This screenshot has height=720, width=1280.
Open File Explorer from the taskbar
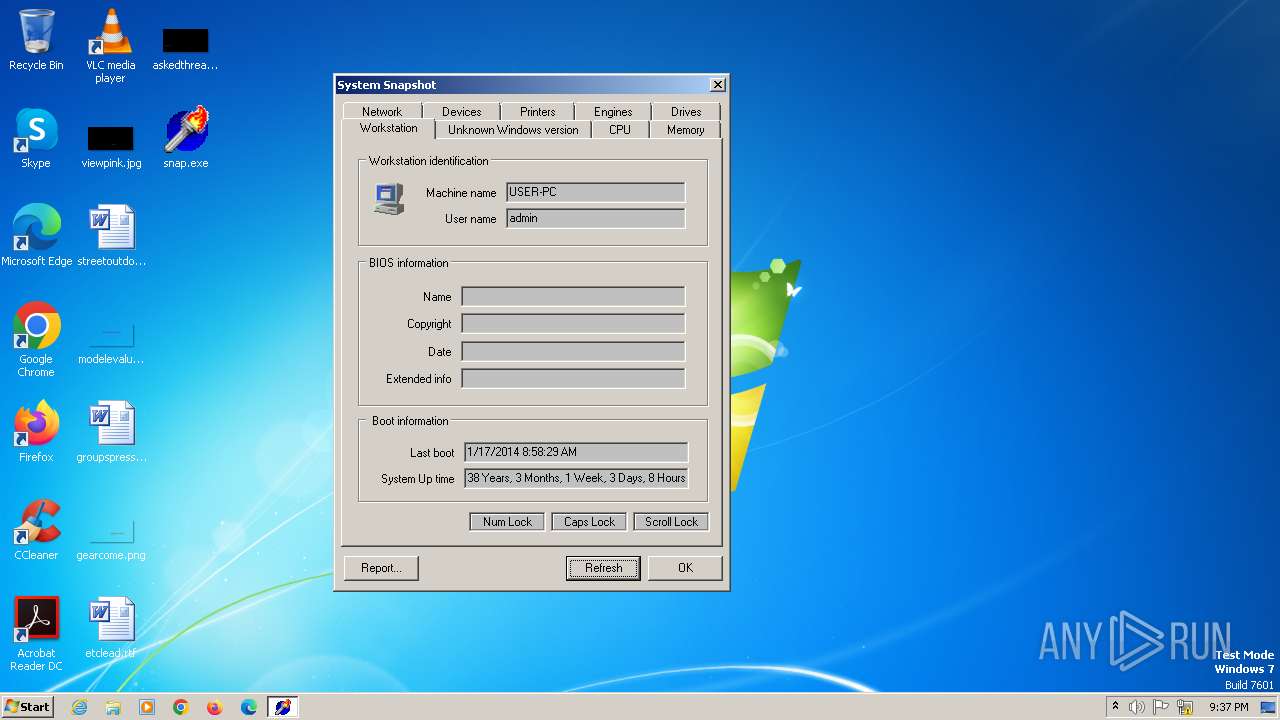(x=113, y=707)
